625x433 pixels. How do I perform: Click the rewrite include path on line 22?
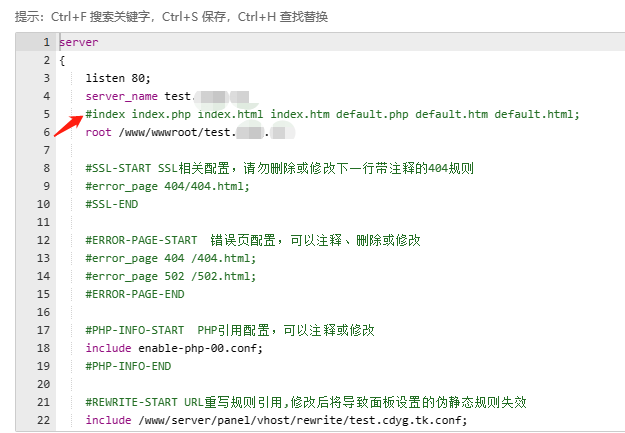point(303,420)
